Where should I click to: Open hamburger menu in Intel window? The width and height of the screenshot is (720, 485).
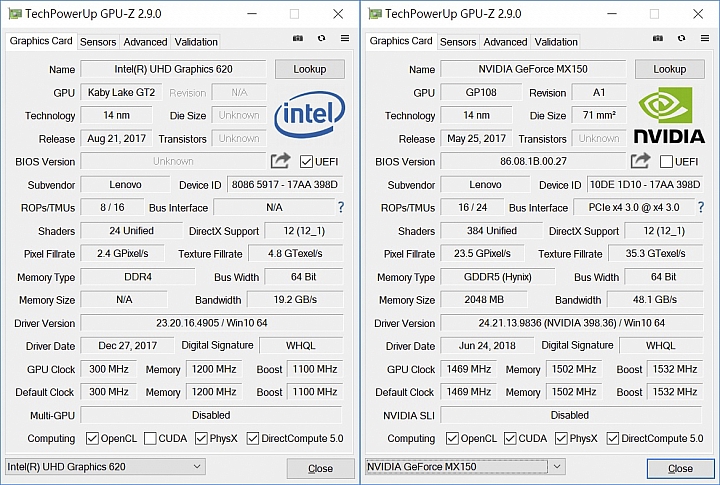coord(345,38)
